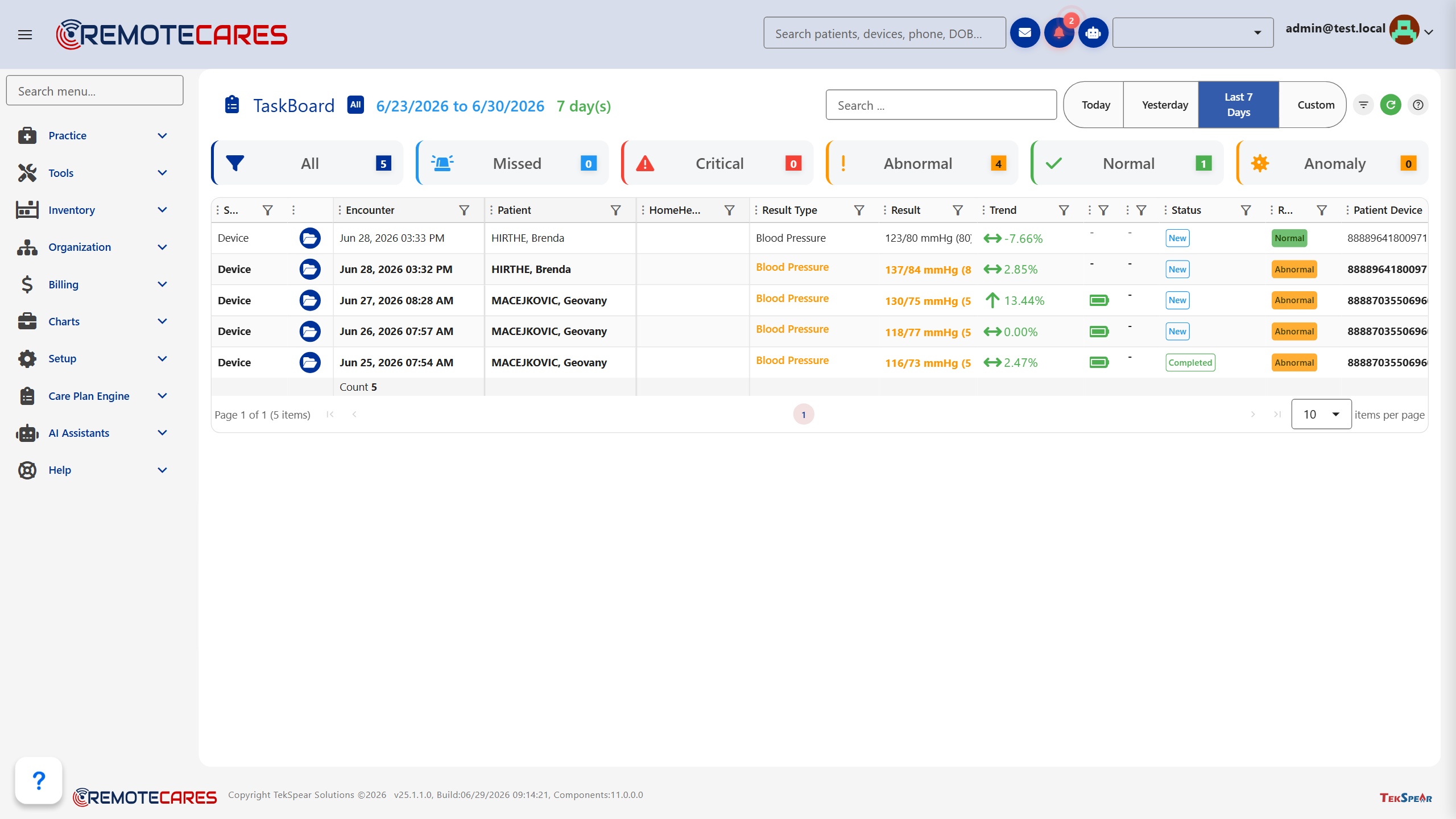Click the 13.44% trend value
Image resolution: width=1456 pixels, height=819 pixels.
(1024, 300)
